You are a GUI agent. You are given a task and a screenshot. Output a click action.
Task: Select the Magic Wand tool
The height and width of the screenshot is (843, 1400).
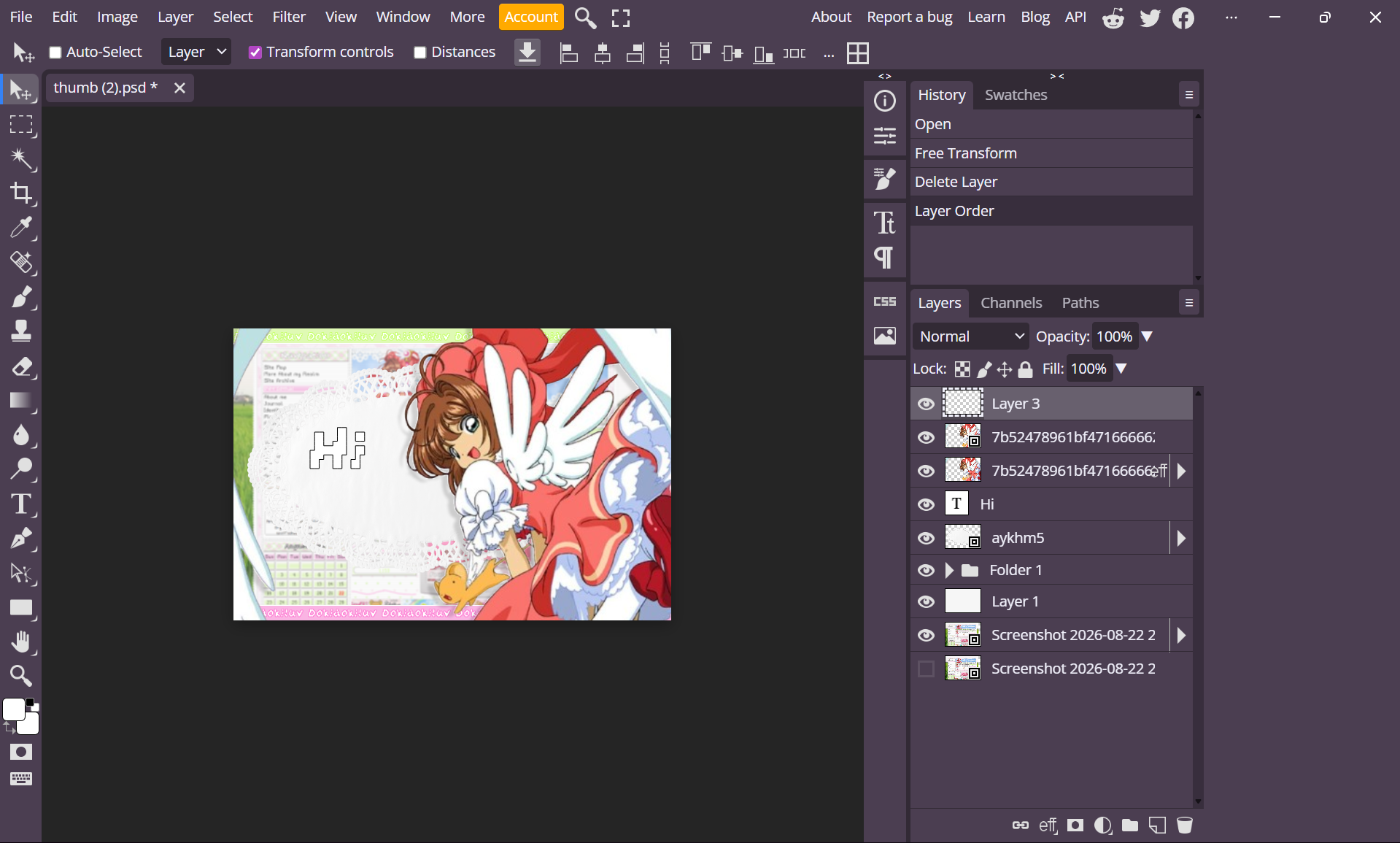pyautogui.click(x=21, y=159)
